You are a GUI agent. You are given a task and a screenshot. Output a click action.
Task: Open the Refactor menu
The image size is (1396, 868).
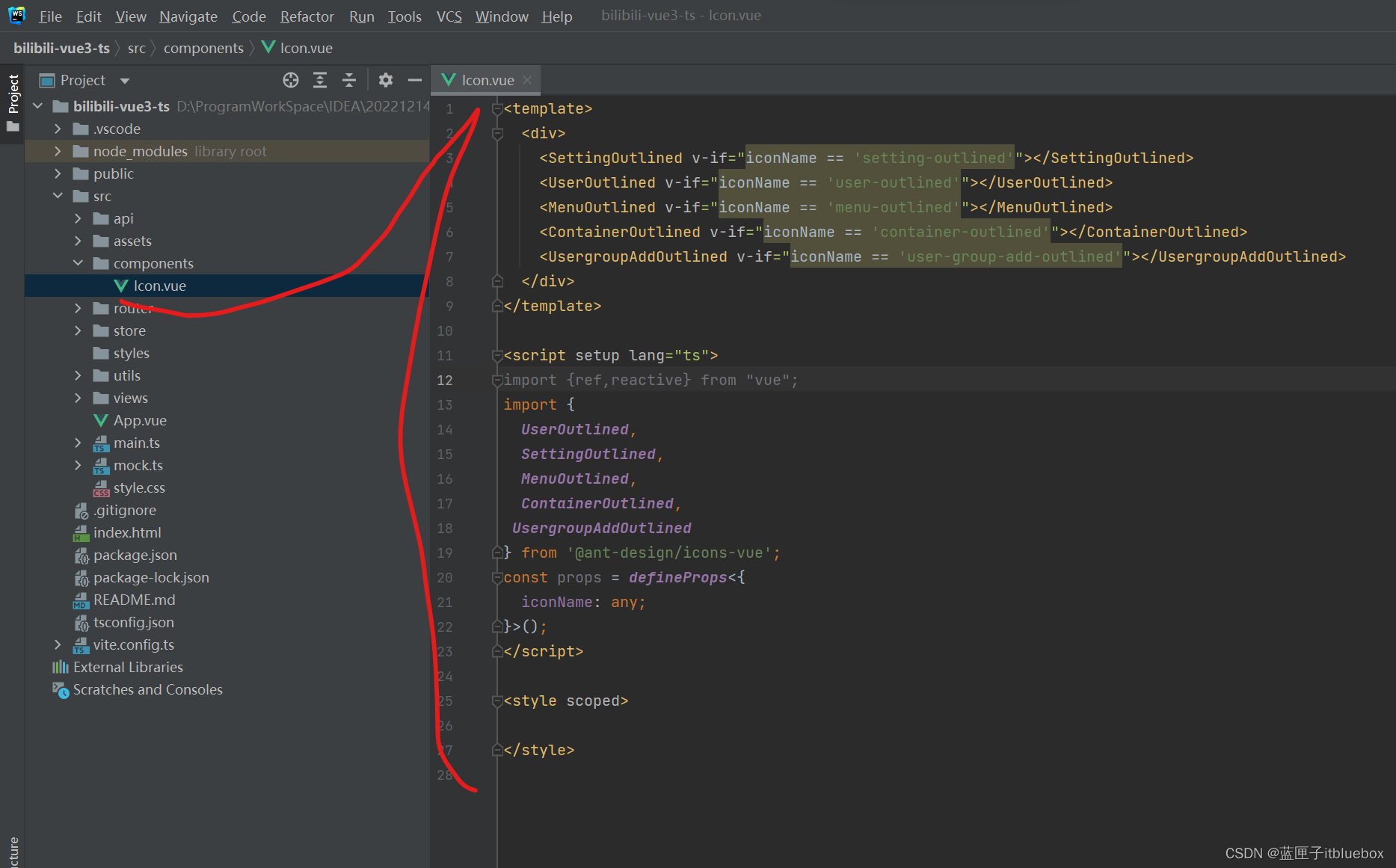pyautogui.click(x=307, y=16)
